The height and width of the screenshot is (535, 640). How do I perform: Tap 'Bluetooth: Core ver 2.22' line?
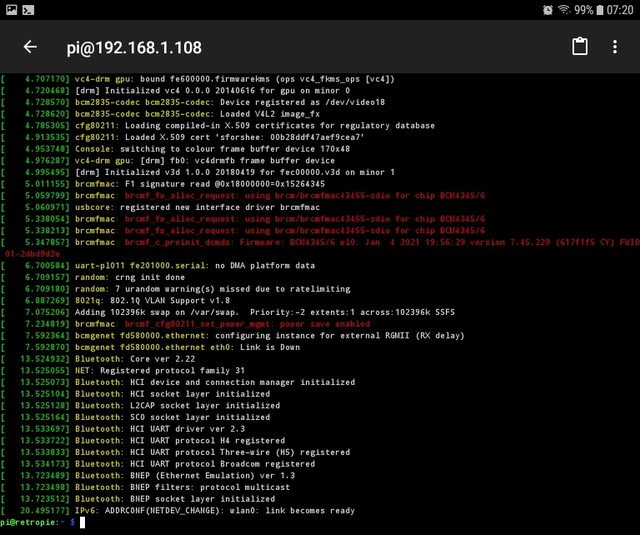[x=98, y=359]
